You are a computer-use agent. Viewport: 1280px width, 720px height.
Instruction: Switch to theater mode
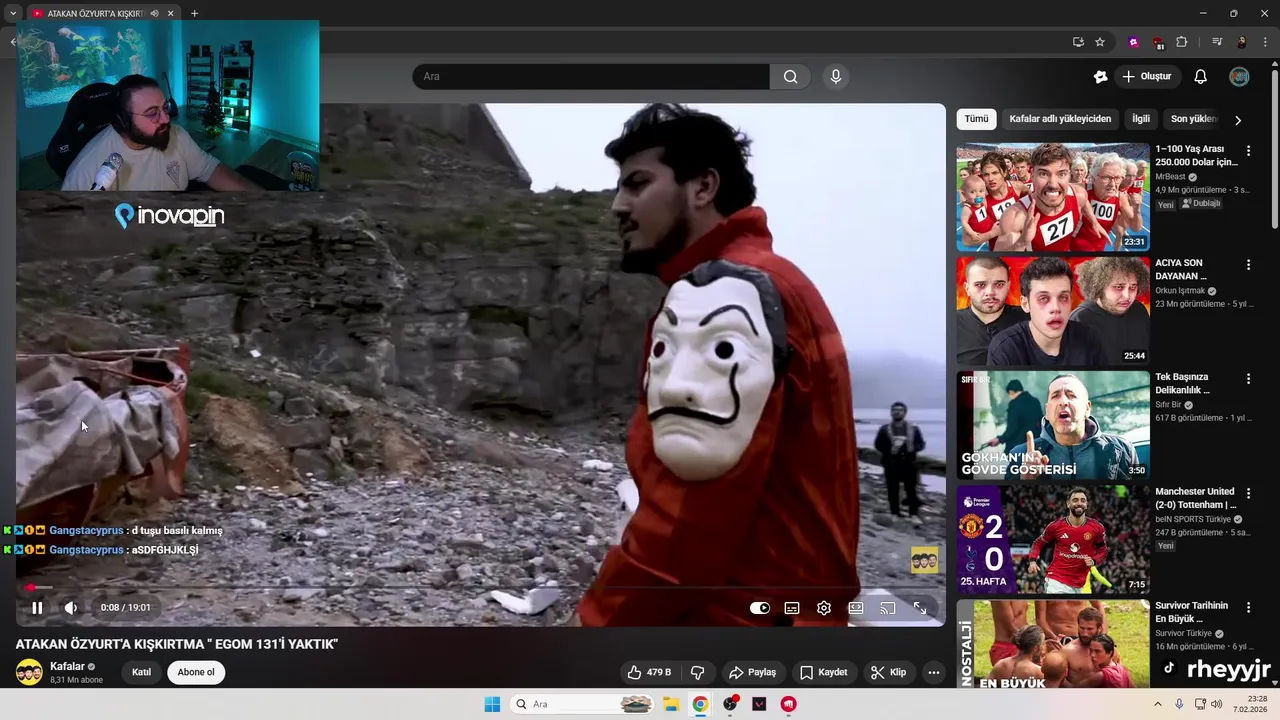click(x=856, y=608)
